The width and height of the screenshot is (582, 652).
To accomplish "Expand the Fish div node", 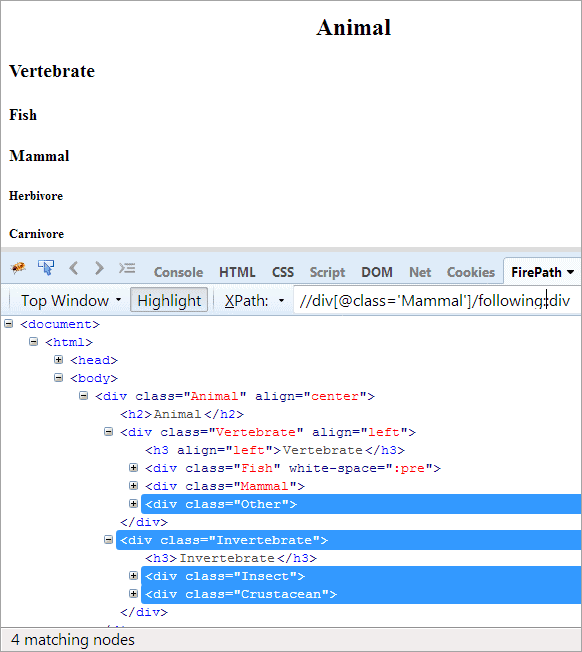I will [133, 468].
